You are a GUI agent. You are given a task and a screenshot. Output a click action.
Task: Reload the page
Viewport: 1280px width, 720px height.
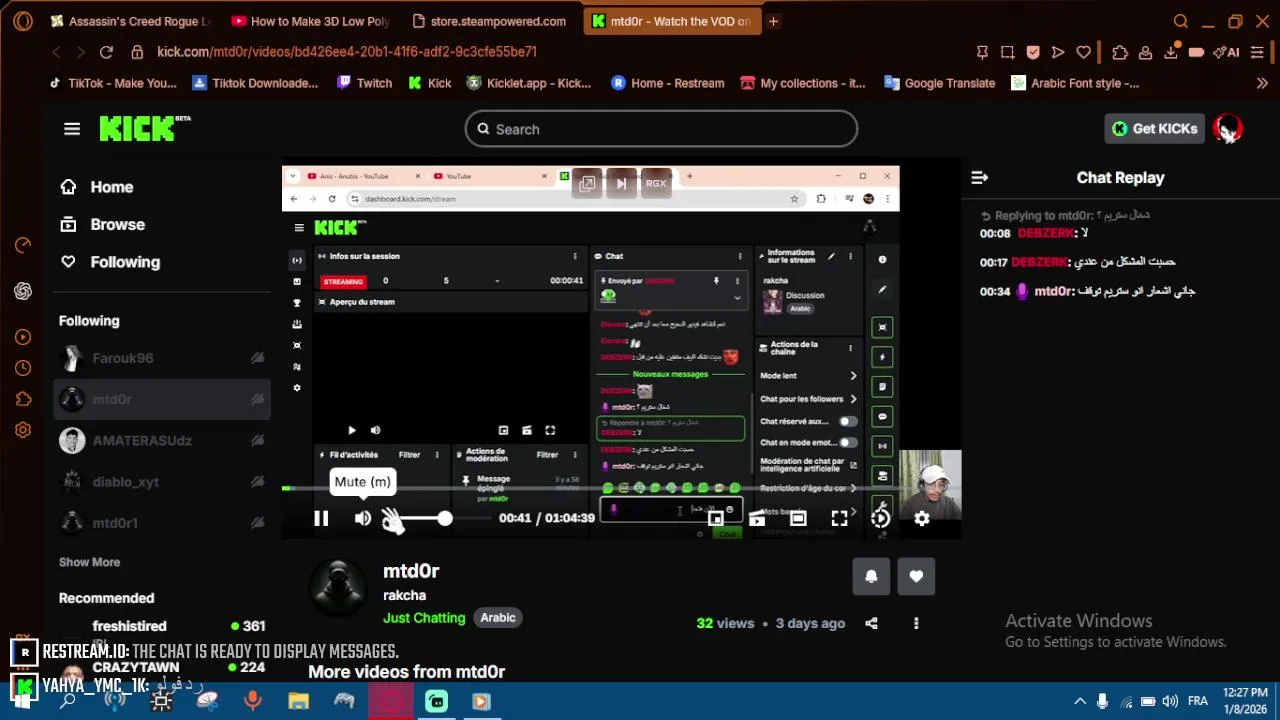coord(106,52)
